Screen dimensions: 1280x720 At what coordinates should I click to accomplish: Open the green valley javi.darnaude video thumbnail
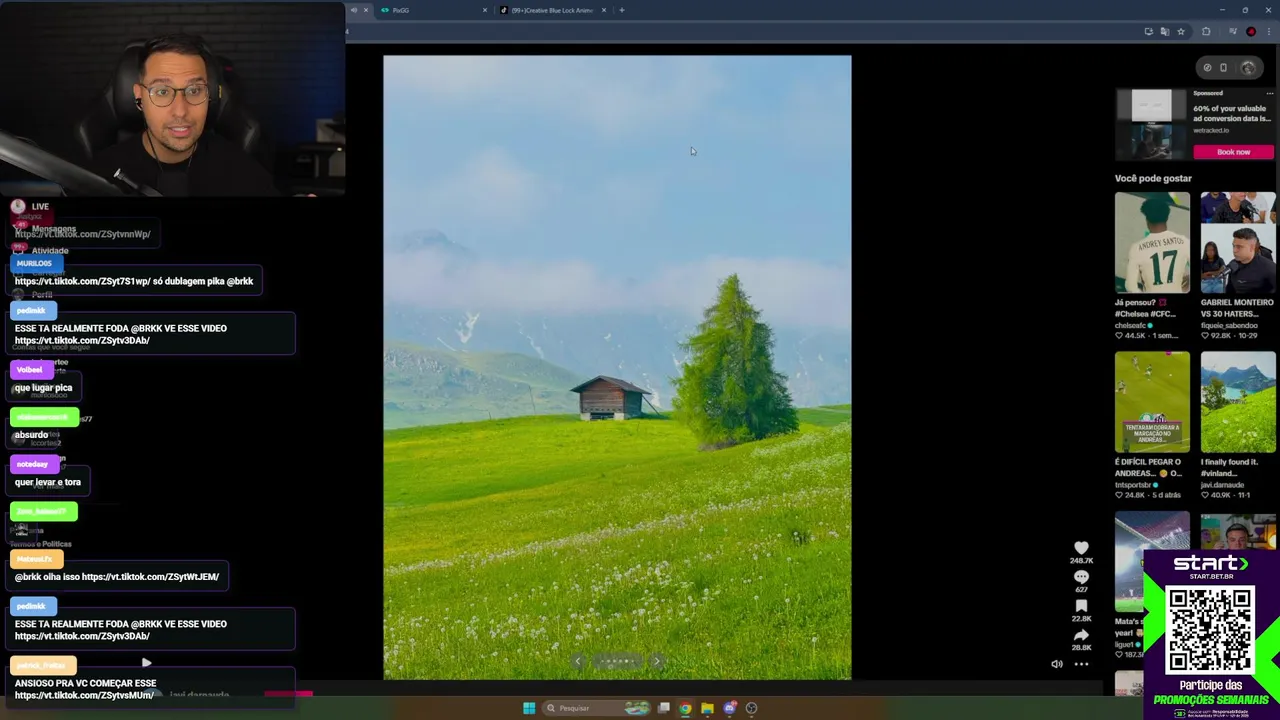[x=1238, y=402]
